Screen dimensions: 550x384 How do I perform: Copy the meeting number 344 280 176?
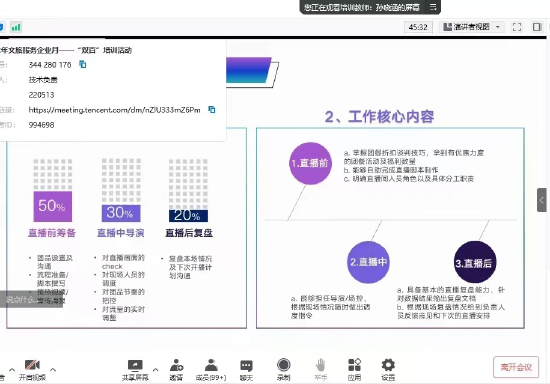pos(83,65)
